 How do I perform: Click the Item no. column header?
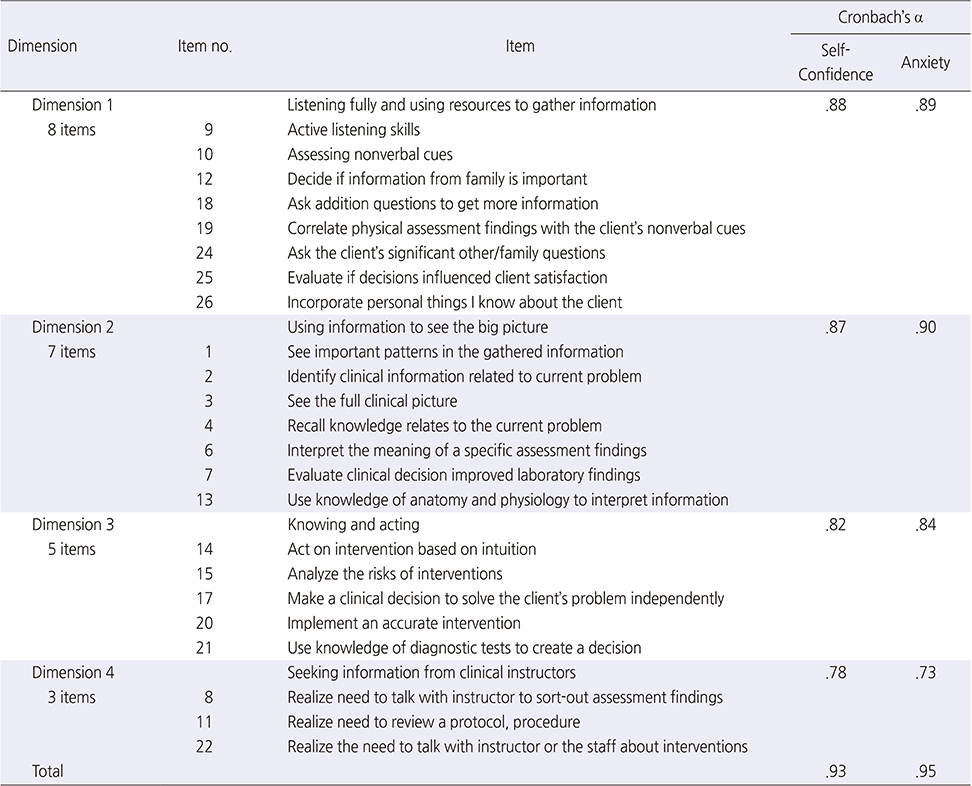[x=205, y=46]
